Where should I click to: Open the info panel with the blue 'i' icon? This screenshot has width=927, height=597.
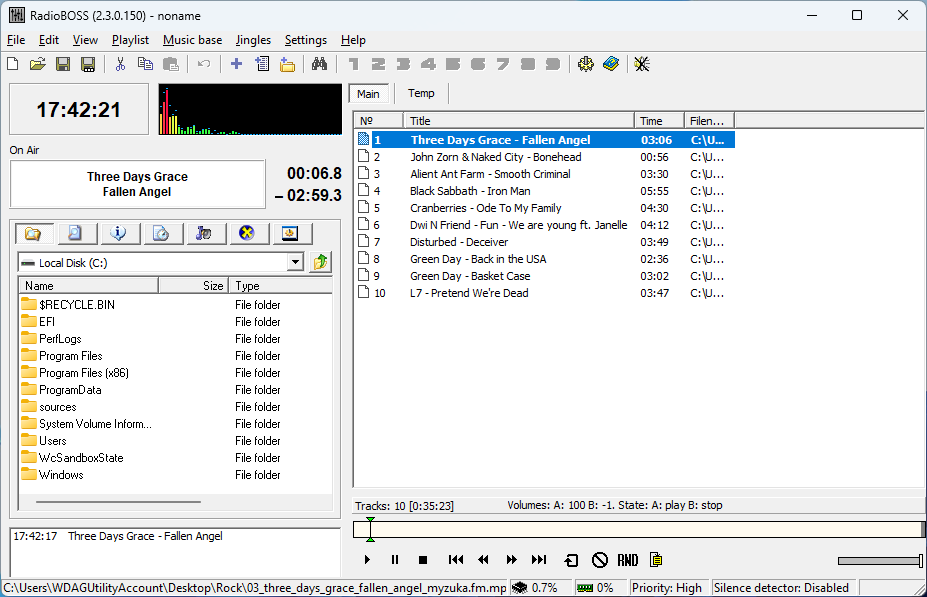click(x=119, y=233)
